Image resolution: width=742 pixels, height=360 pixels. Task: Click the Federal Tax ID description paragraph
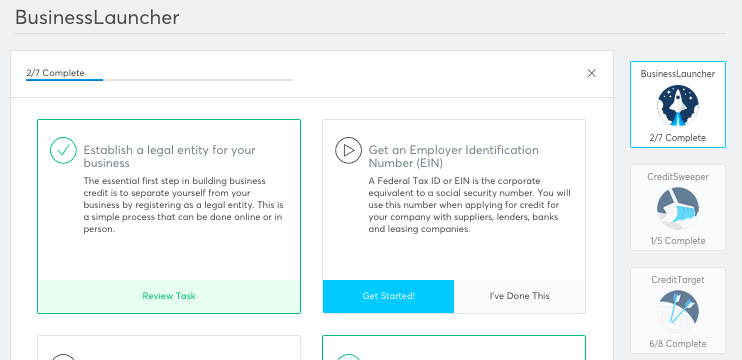pos(469,205)
